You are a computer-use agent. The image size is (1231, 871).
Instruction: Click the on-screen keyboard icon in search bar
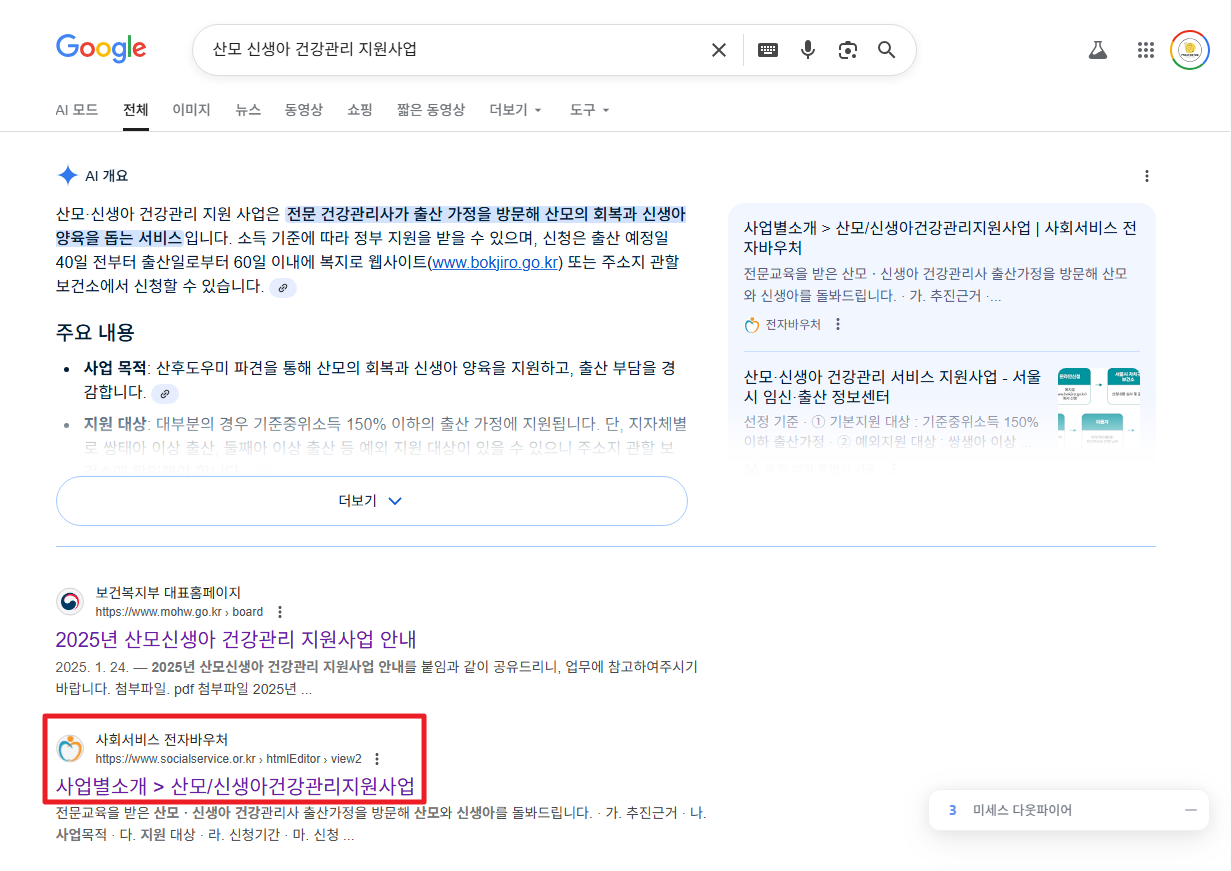pyautogui.click(x=767, y=49)
